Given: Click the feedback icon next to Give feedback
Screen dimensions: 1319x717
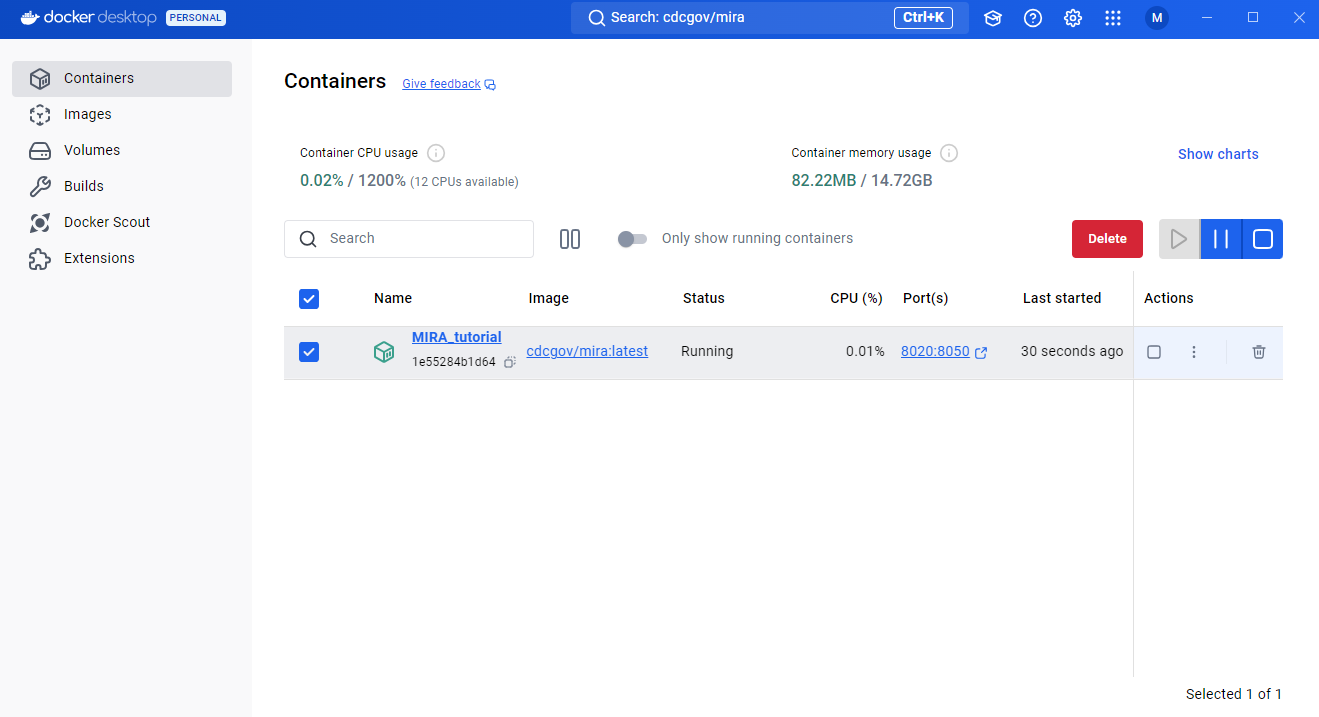Looking at the screenshot, I should [x=490, y=85].
